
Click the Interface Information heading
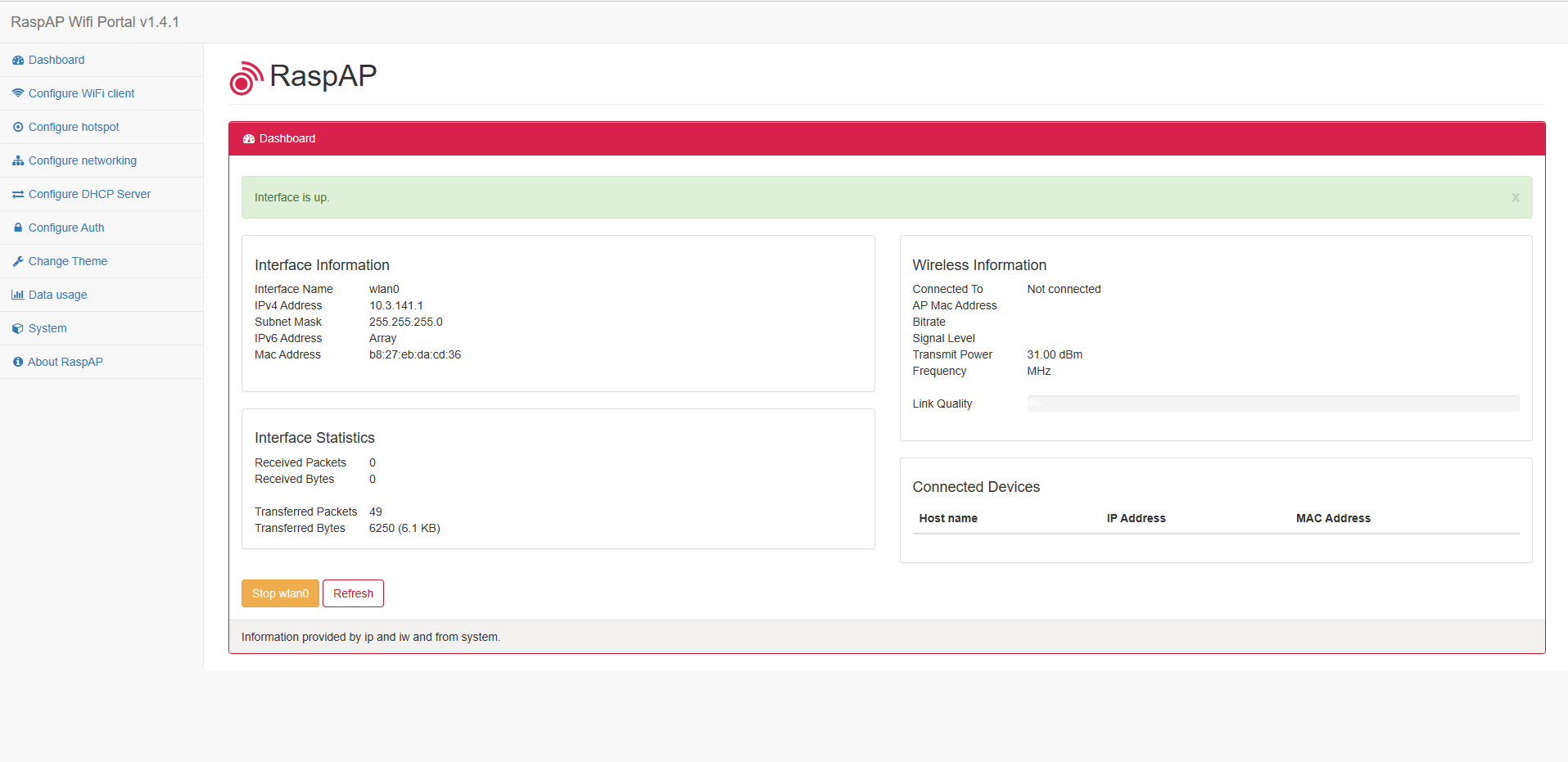(322, 265)
